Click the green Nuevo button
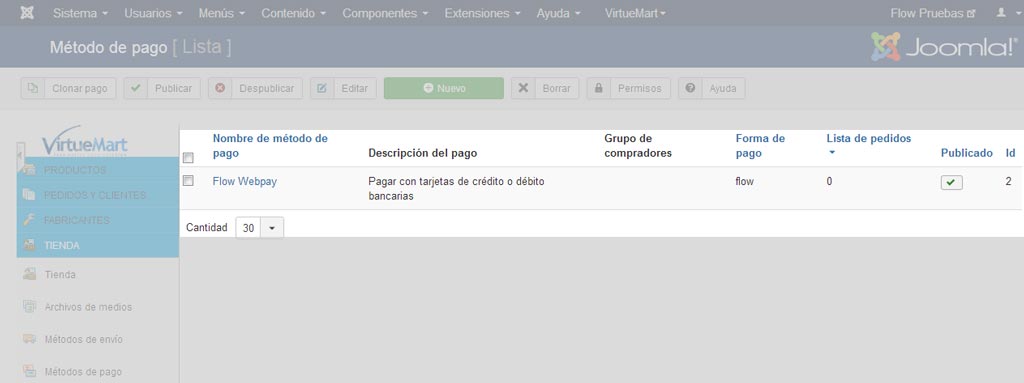The width and height of the screenshot is (1024, 383). click(x=443, y=88)
